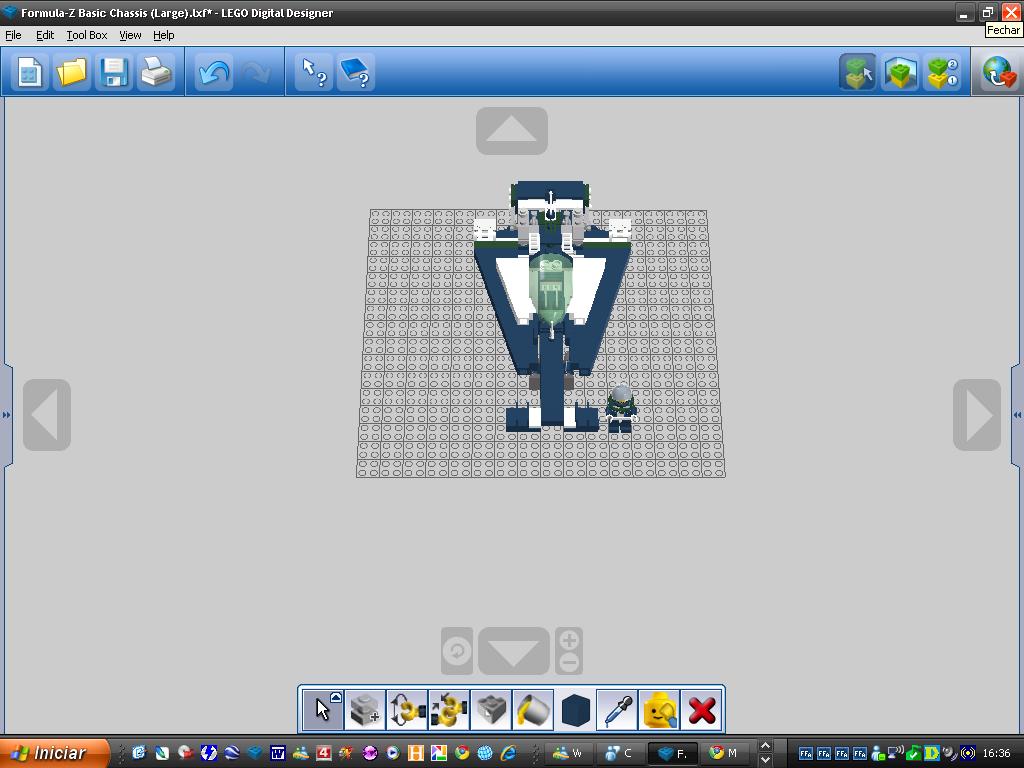This screenshot has width=1024, height=768.
Task: Click the New model icon in the toolbar
Action: point(29,72)
